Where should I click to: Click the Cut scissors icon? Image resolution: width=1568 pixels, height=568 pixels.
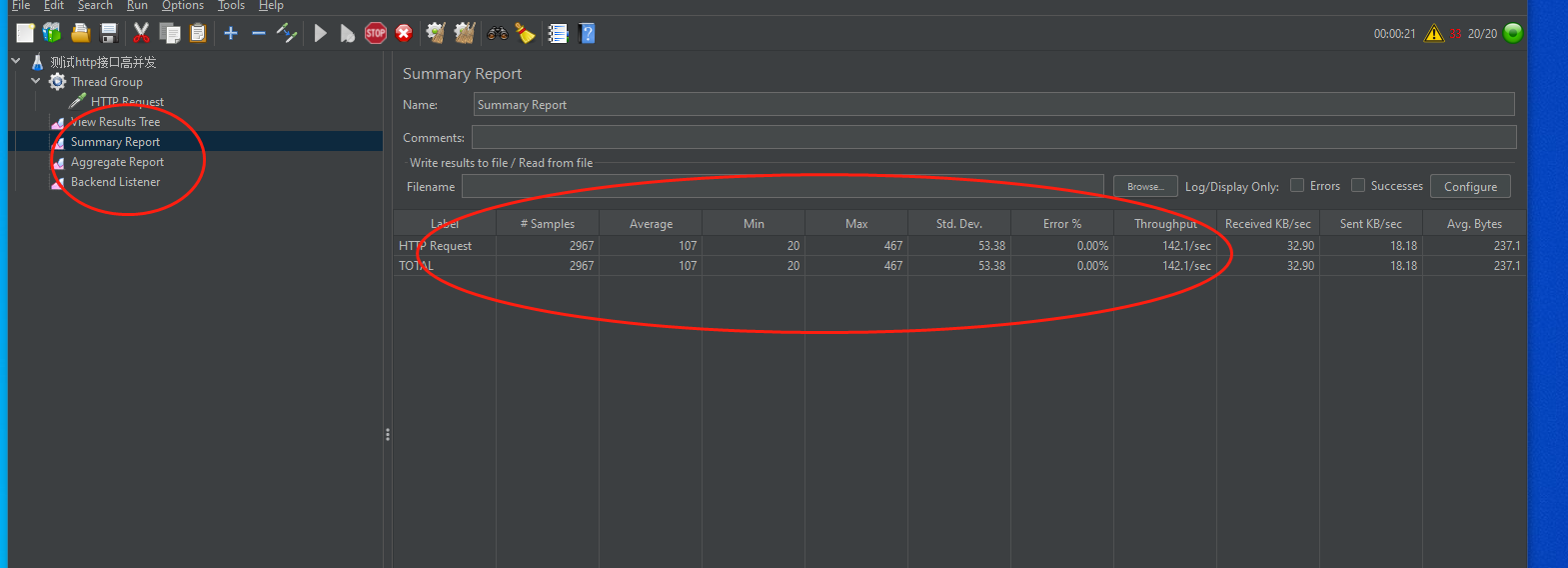[x=141, y=33]
